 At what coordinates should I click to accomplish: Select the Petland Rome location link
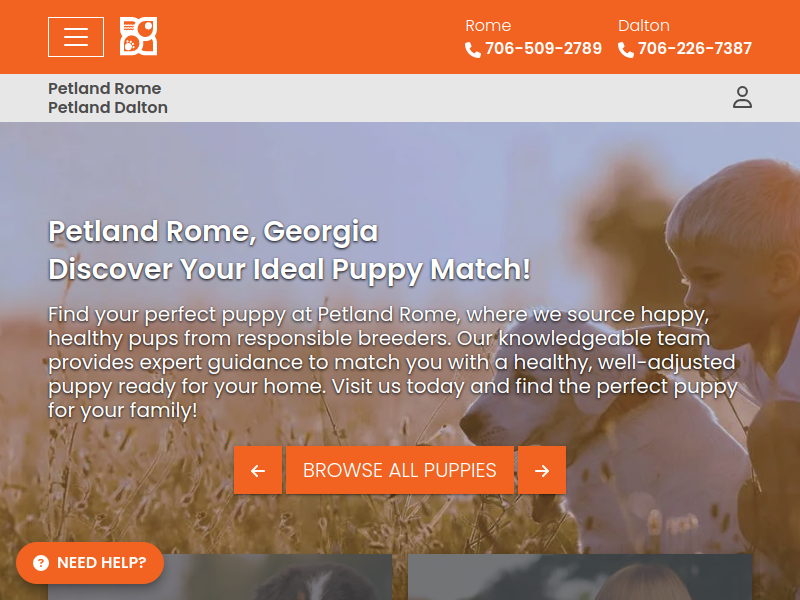[105, 88]
